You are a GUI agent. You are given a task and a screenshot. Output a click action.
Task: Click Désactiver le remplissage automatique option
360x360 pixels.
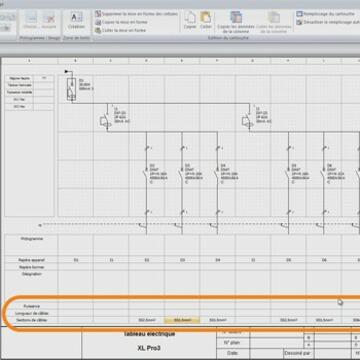pyautogui.click(x=328, y=22)
